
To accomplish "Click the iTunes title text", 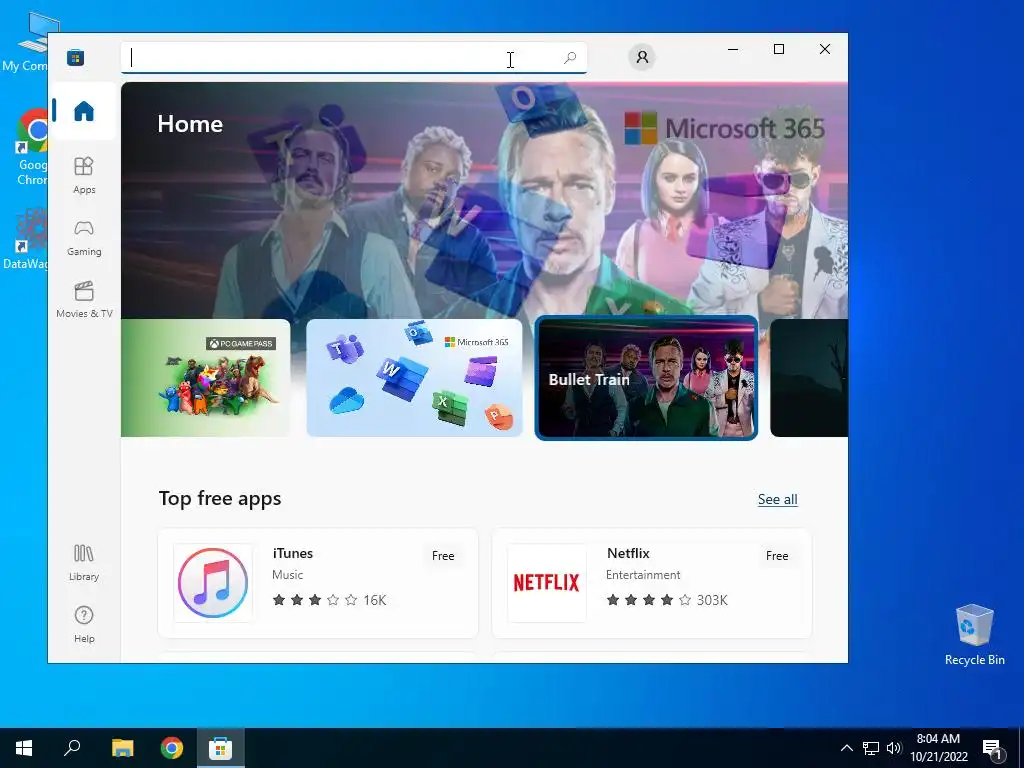I will coord(293,553).
